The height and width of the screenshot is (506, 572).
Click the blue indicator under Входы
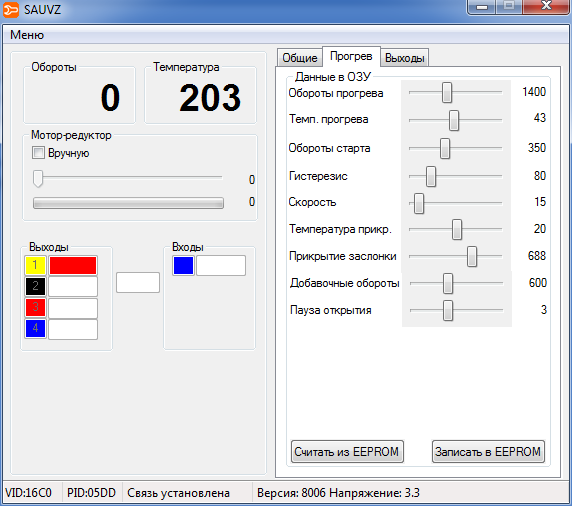(x=183, y=265)
